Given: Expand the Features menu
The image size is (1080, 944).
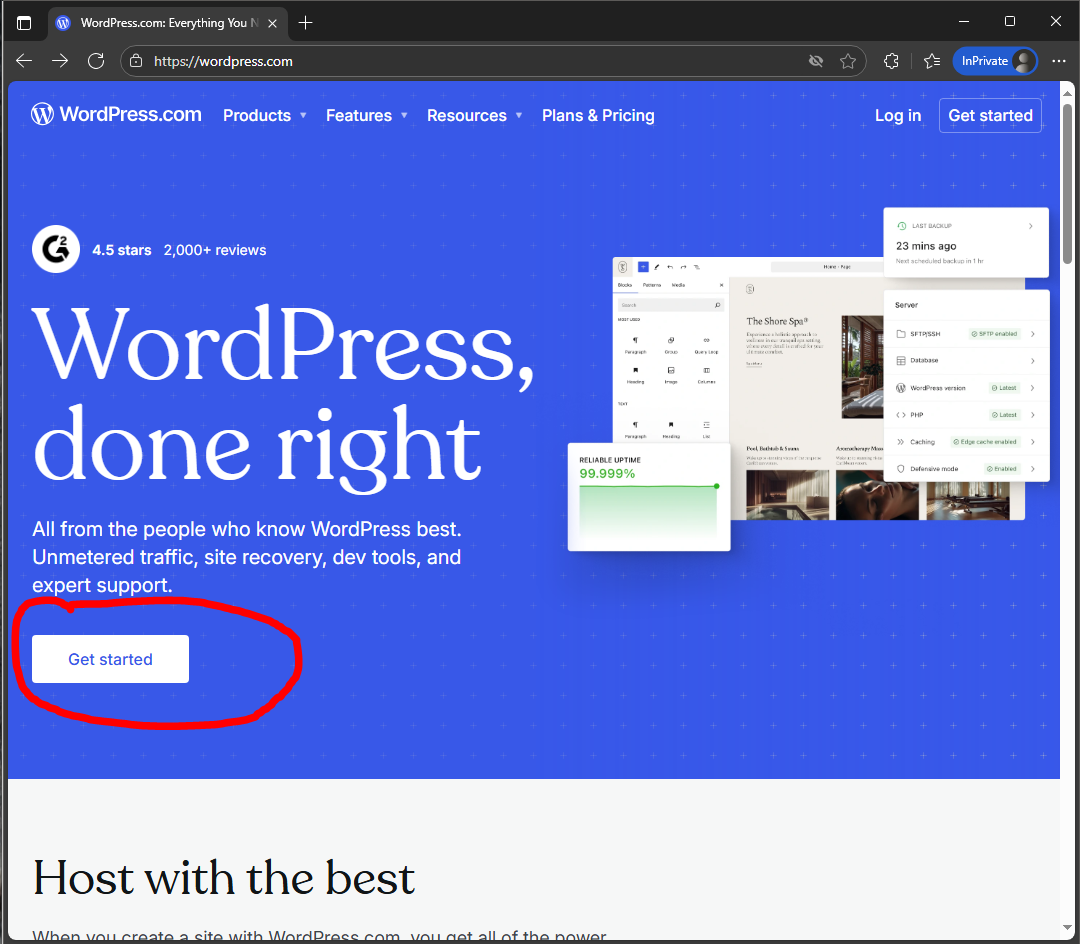Looking at the screenshot, I should coord(366,116).
